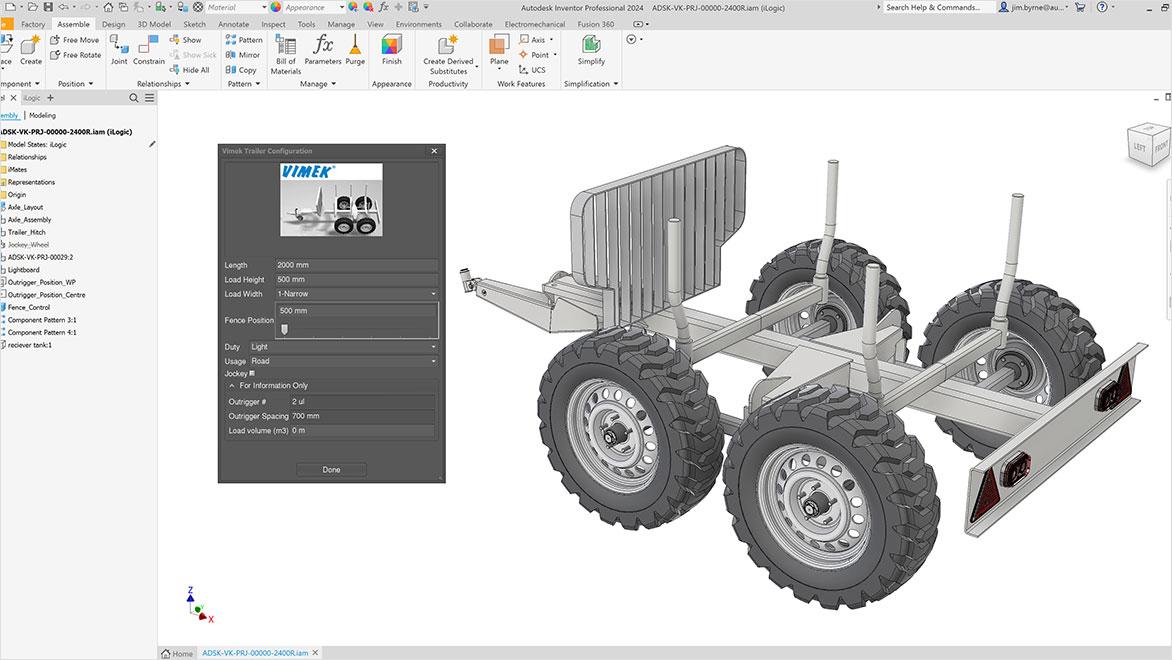
Task: Open the Home document tab
Action: pyautogui.click(x=177, y=653)
